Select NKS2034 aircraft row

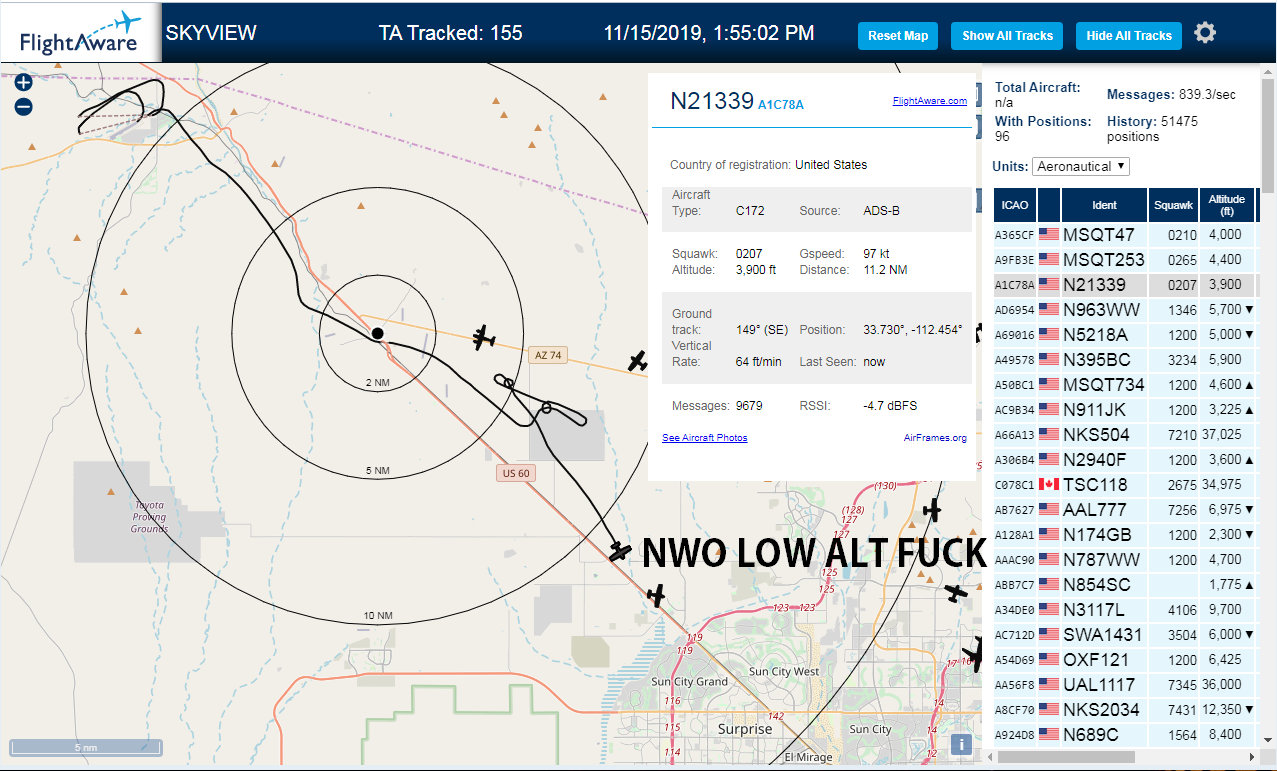(1127, 710)
